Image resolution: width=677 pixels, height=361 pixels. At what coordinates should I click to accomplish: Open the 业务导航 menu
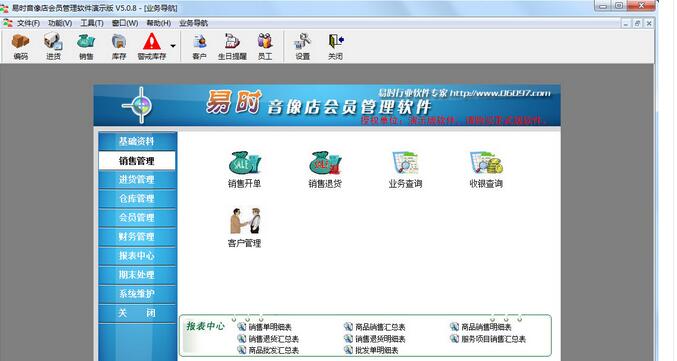193,23
